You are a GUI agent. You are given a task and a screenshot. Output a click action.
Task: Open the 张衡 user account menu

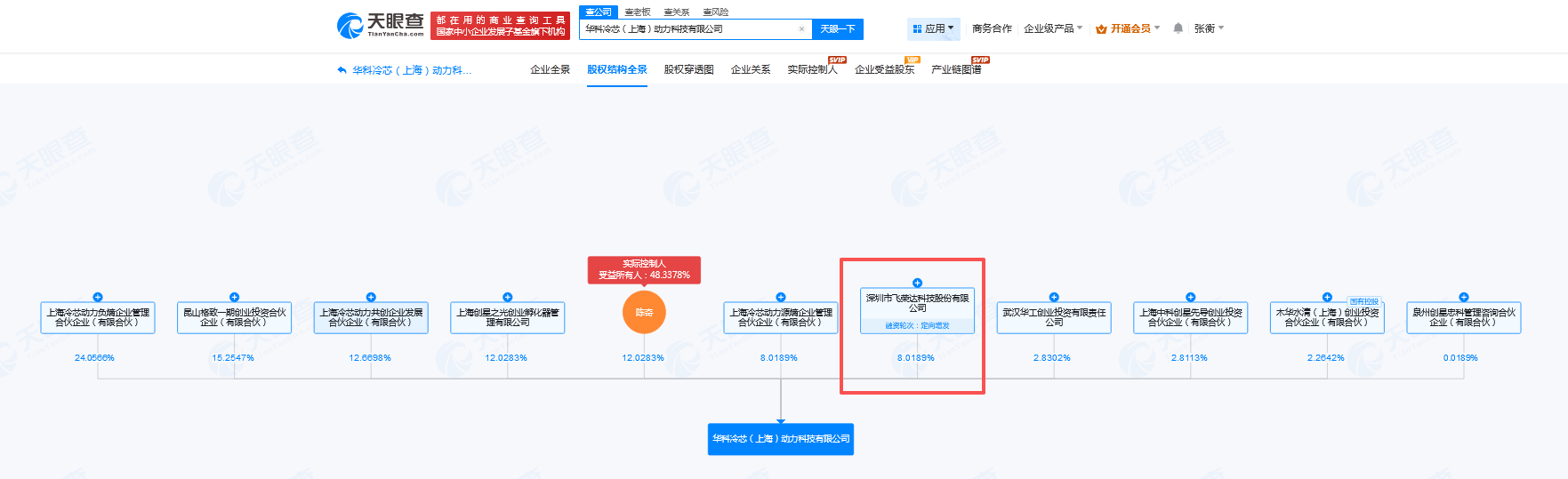point(1209,28)
